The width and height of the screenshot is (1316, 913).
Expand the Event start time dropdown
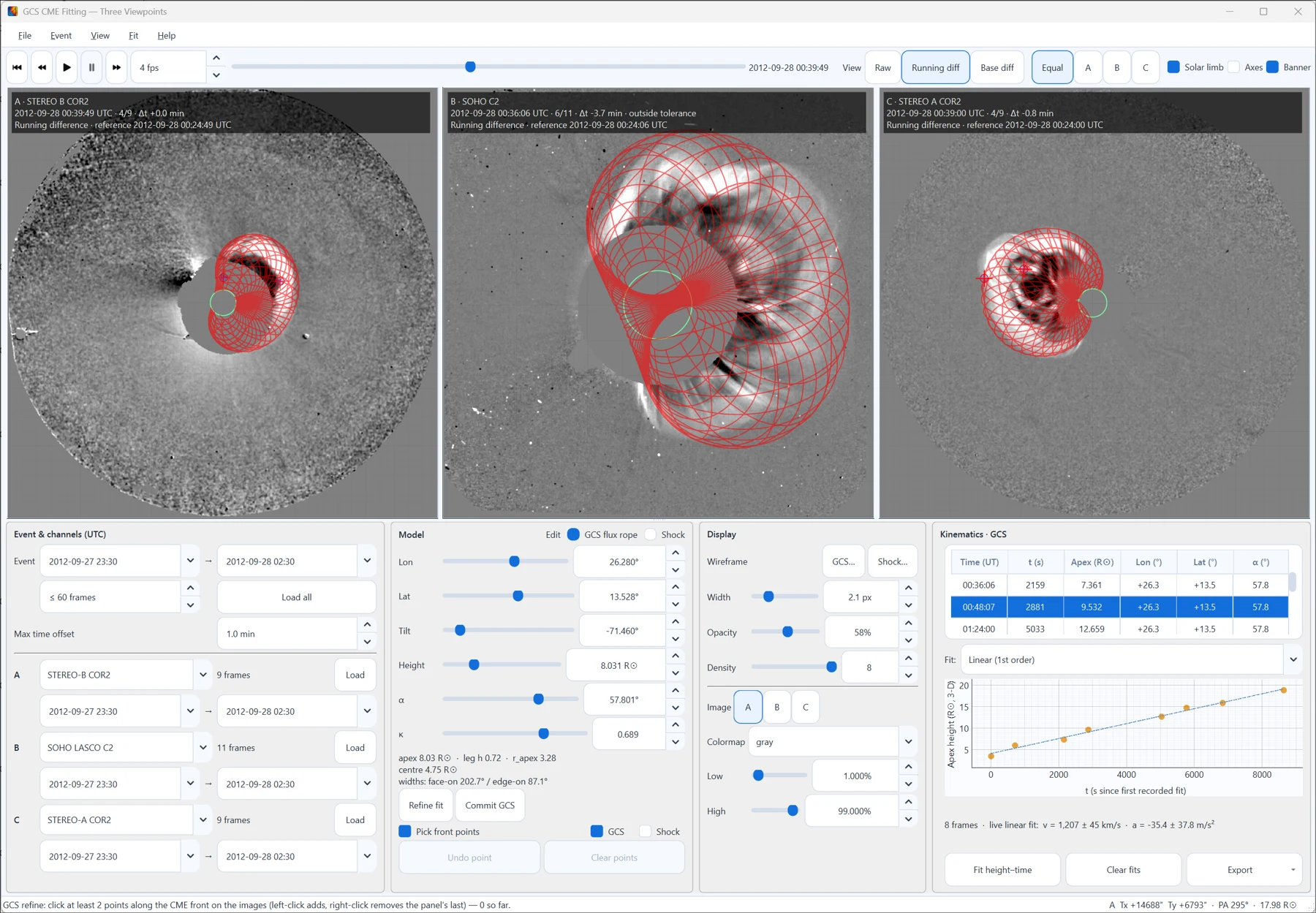coord(190,561)
